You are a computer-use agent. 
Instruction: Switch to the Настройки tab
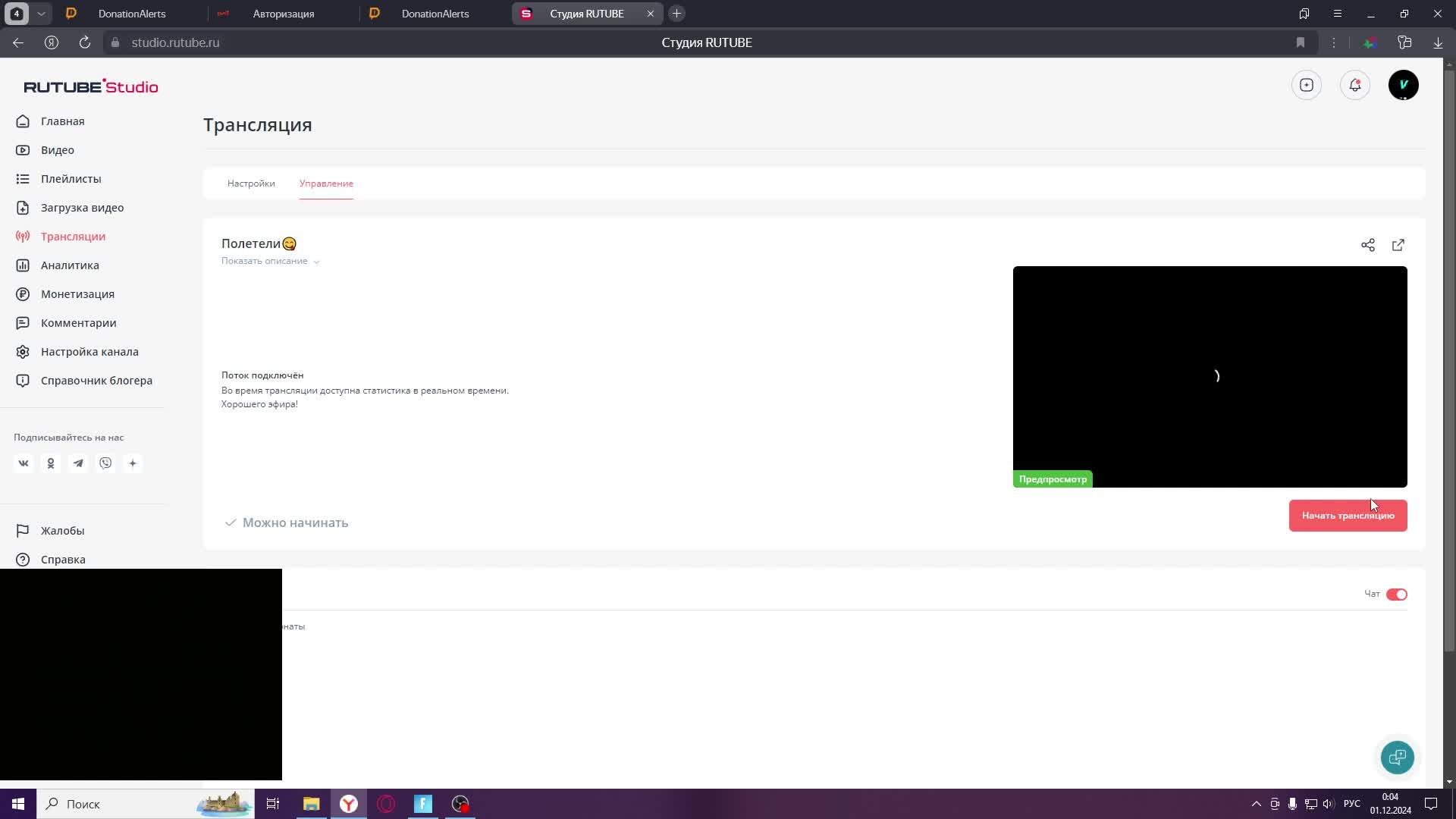(251, 184)
